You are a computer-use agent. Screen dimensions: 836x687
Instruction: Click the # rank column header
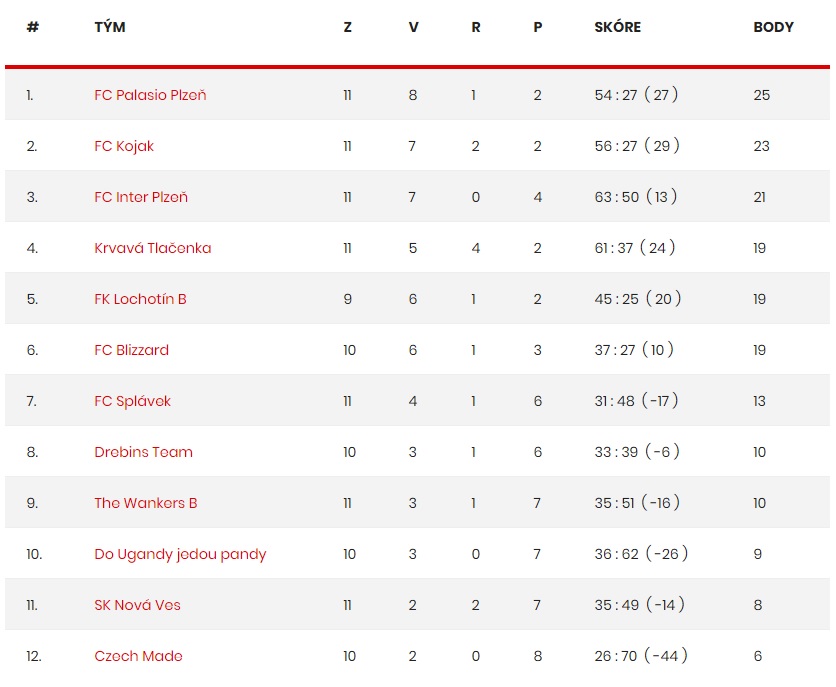click(33, 27)
